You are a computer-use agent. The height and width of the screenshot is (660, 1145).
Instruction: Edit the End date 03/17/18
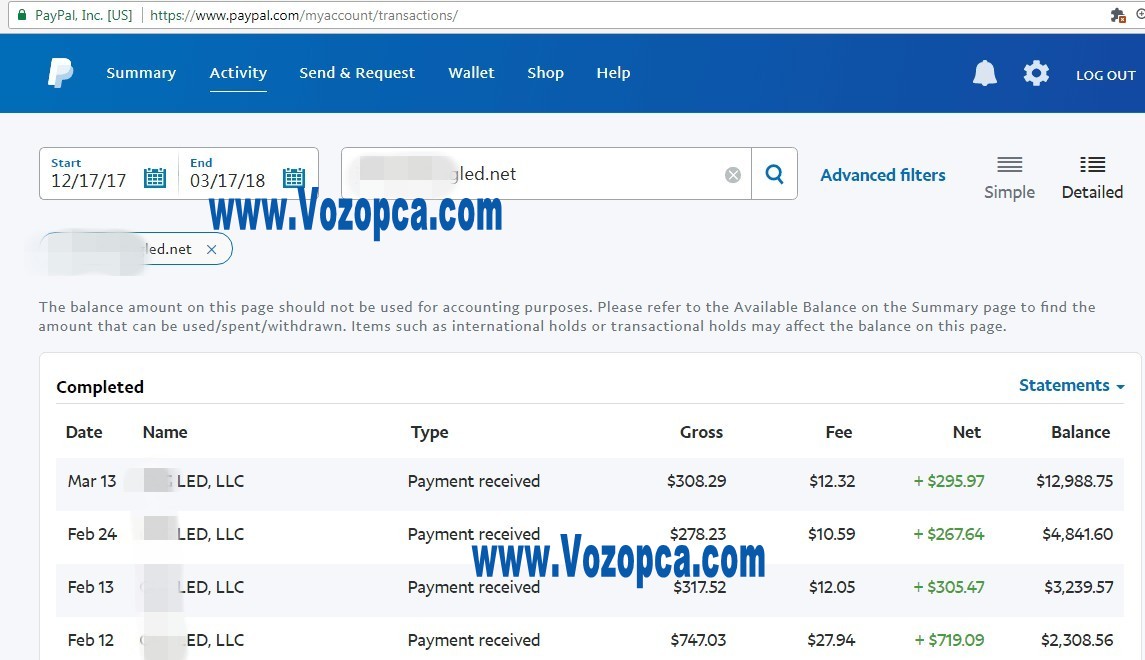click(227, 181)
